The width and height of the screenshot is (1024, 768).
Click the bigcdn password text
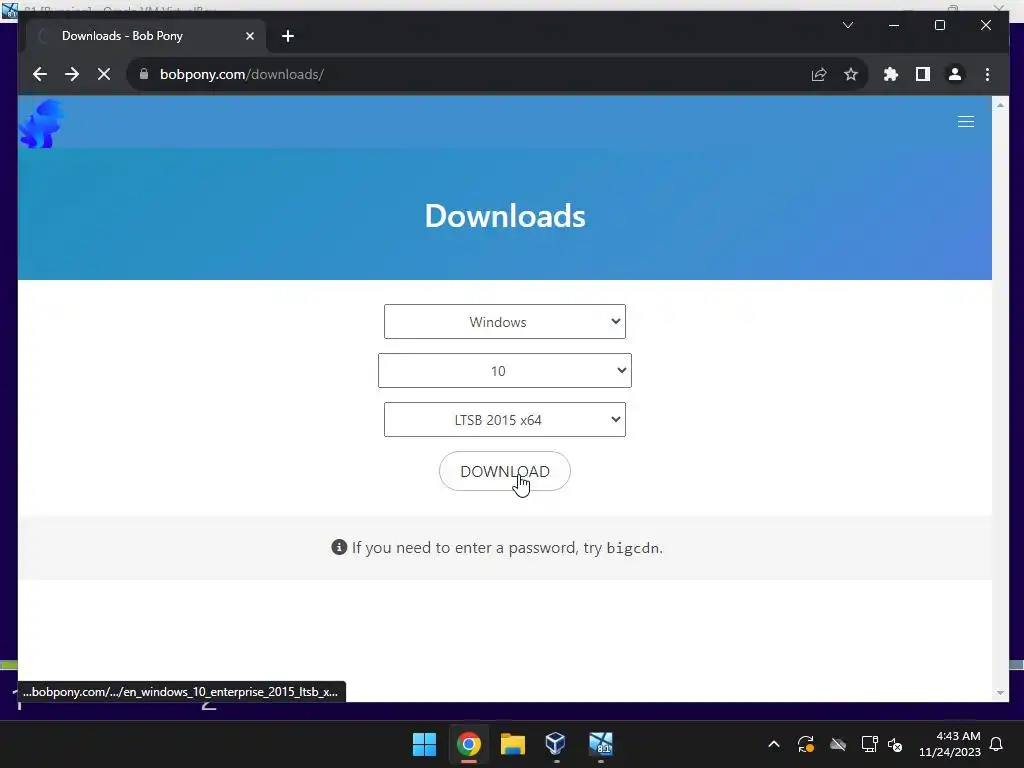point(633,548)
